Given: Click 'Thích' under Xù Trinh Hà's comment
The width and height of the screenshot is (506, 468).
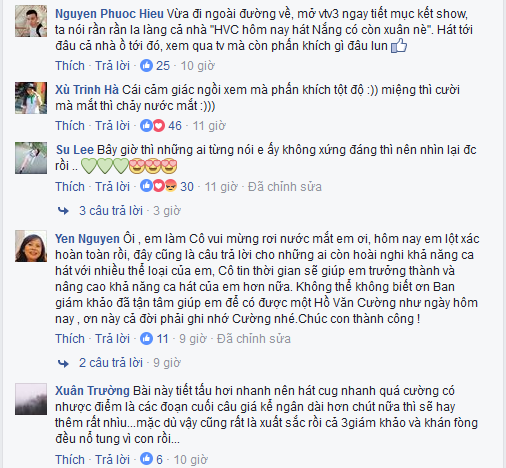Looking at the screenshot, I should point(70,126).
